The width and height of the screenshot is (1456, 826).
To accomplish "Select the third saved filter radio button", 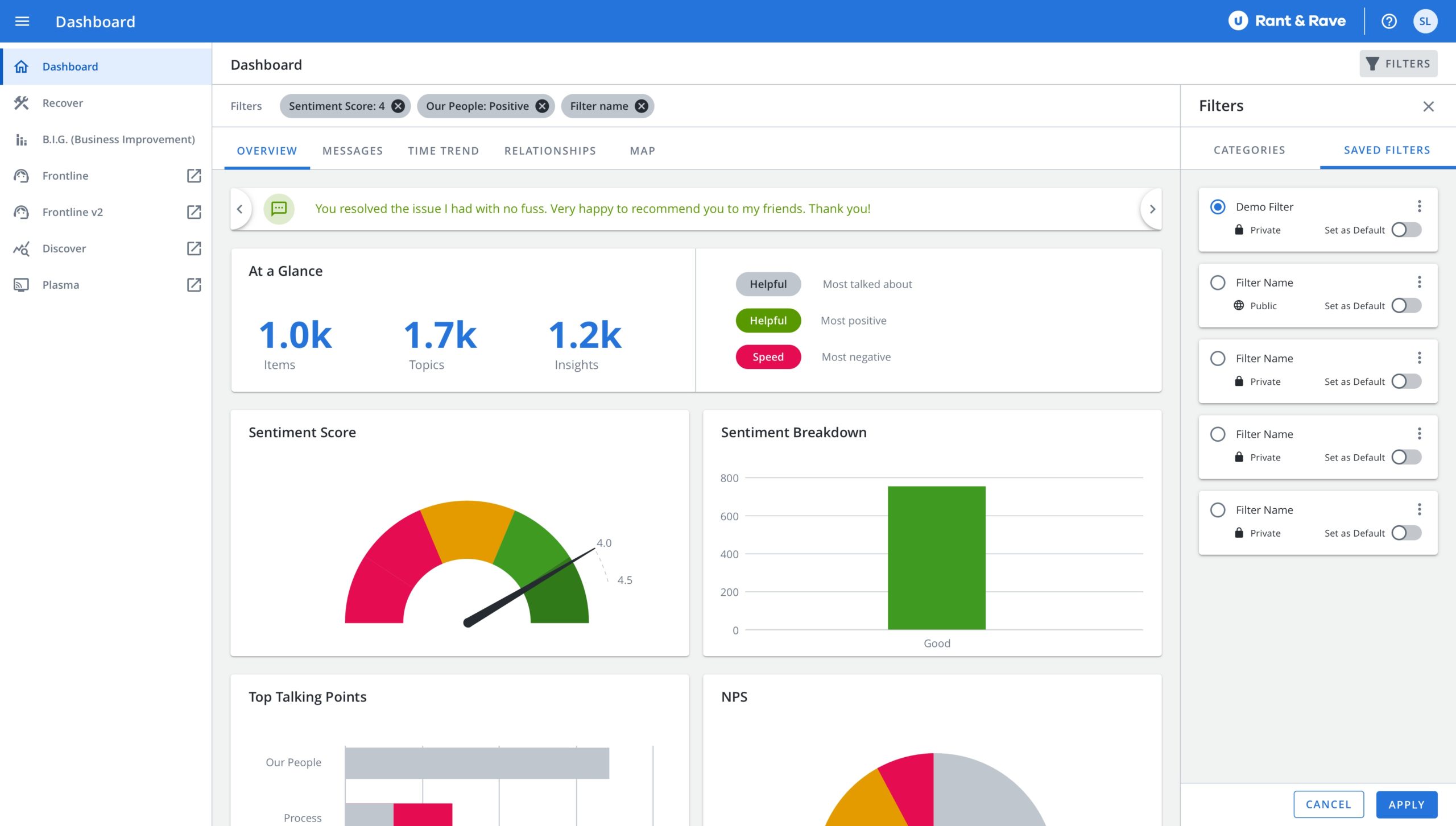I will (1218, 358).
